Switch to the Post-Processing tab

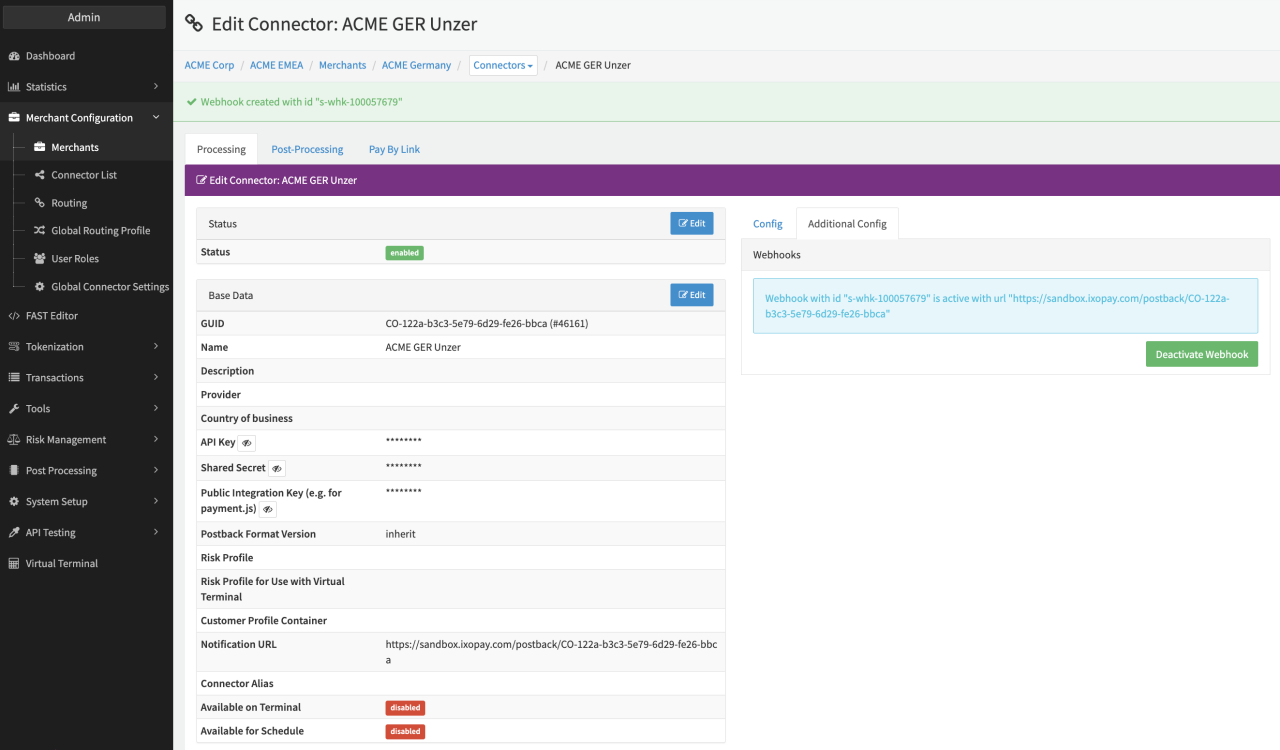tap(307, 150)
